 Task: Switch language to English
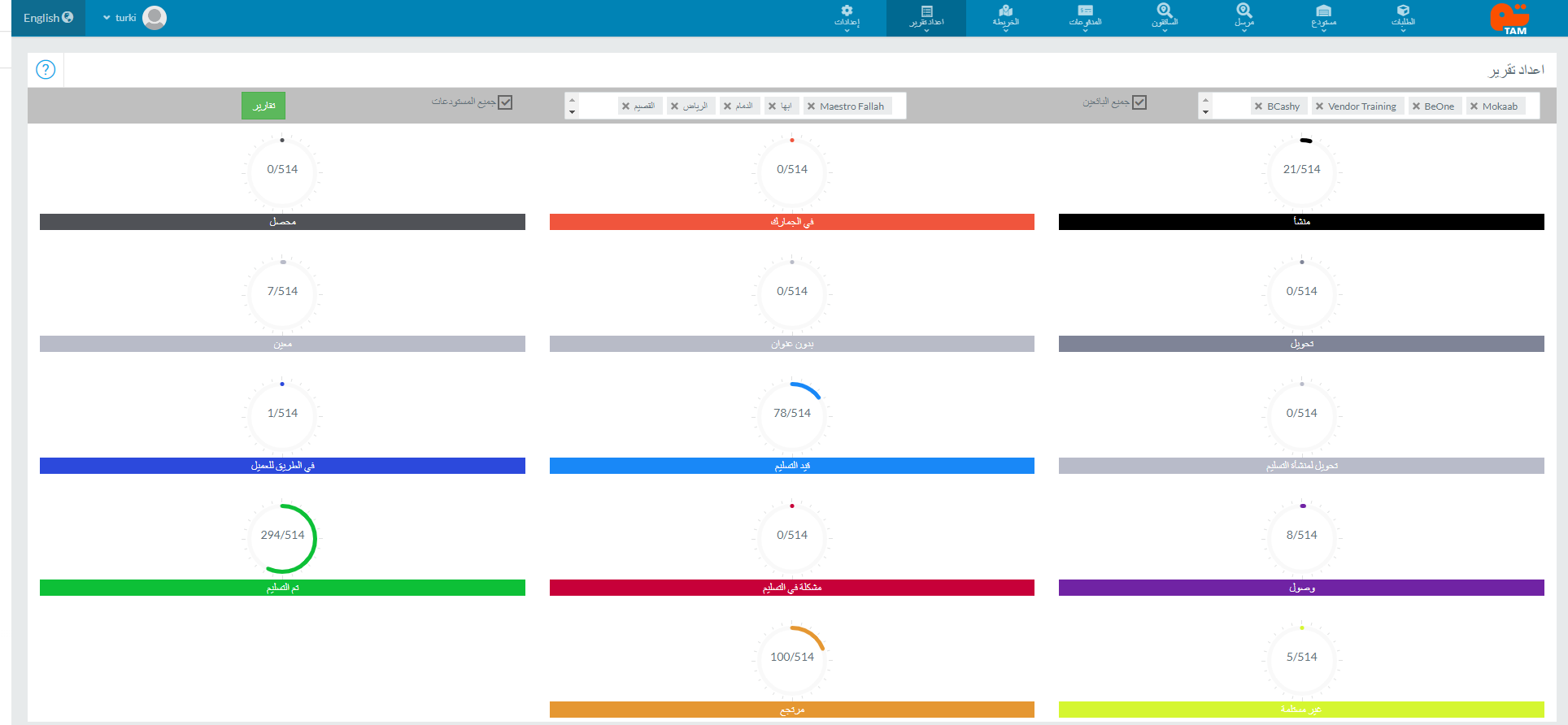48,18
